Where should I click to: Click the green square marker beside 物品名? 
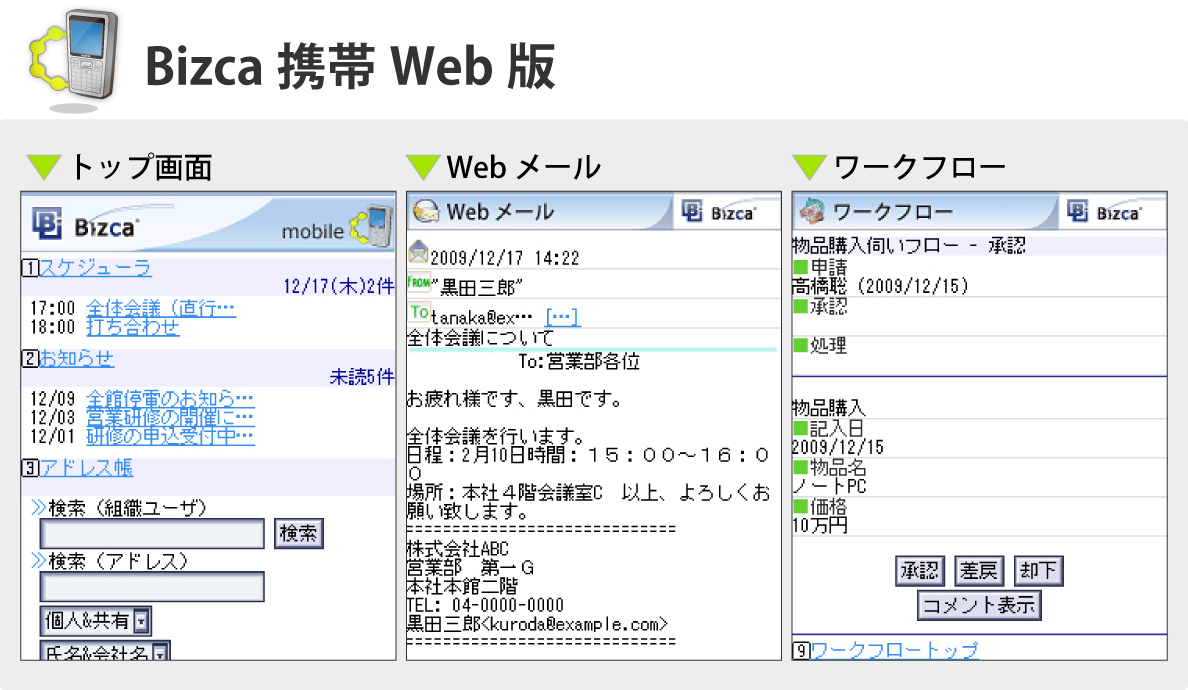800,467
